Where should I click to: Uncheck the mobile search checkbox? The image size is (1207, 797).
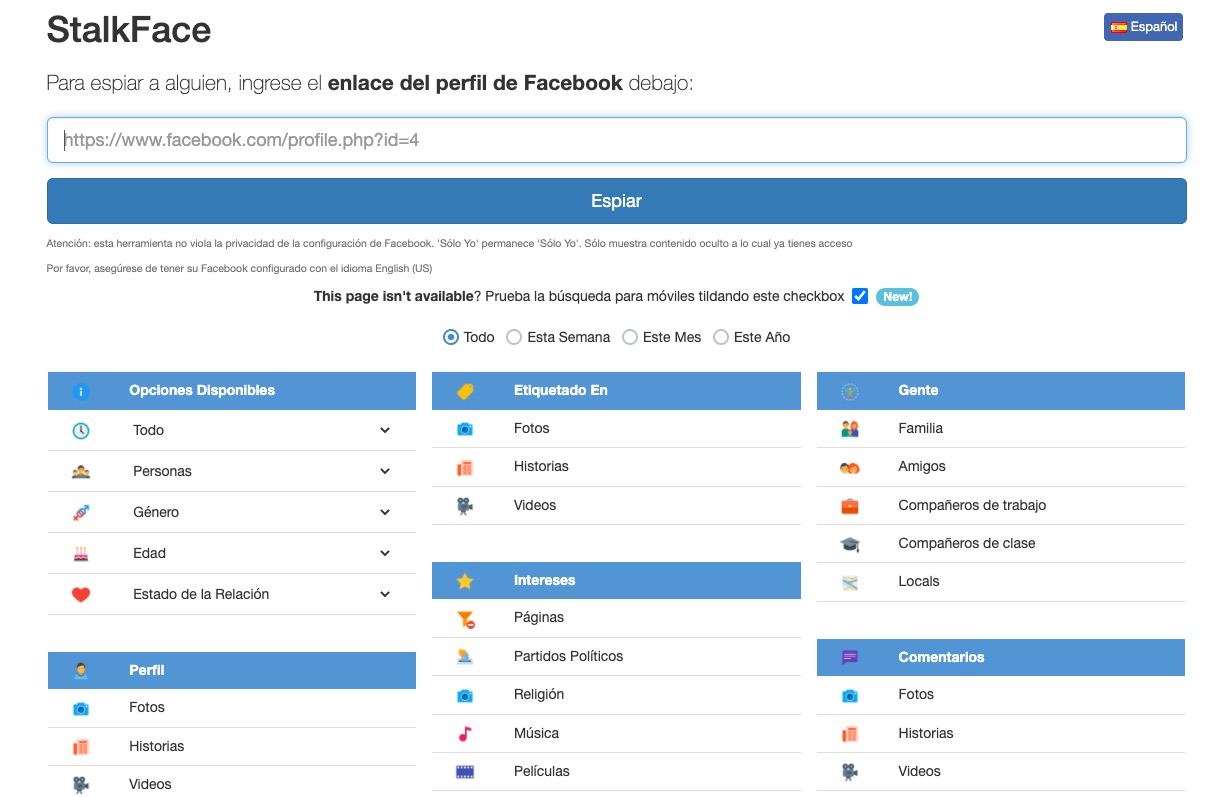point(860,296)
